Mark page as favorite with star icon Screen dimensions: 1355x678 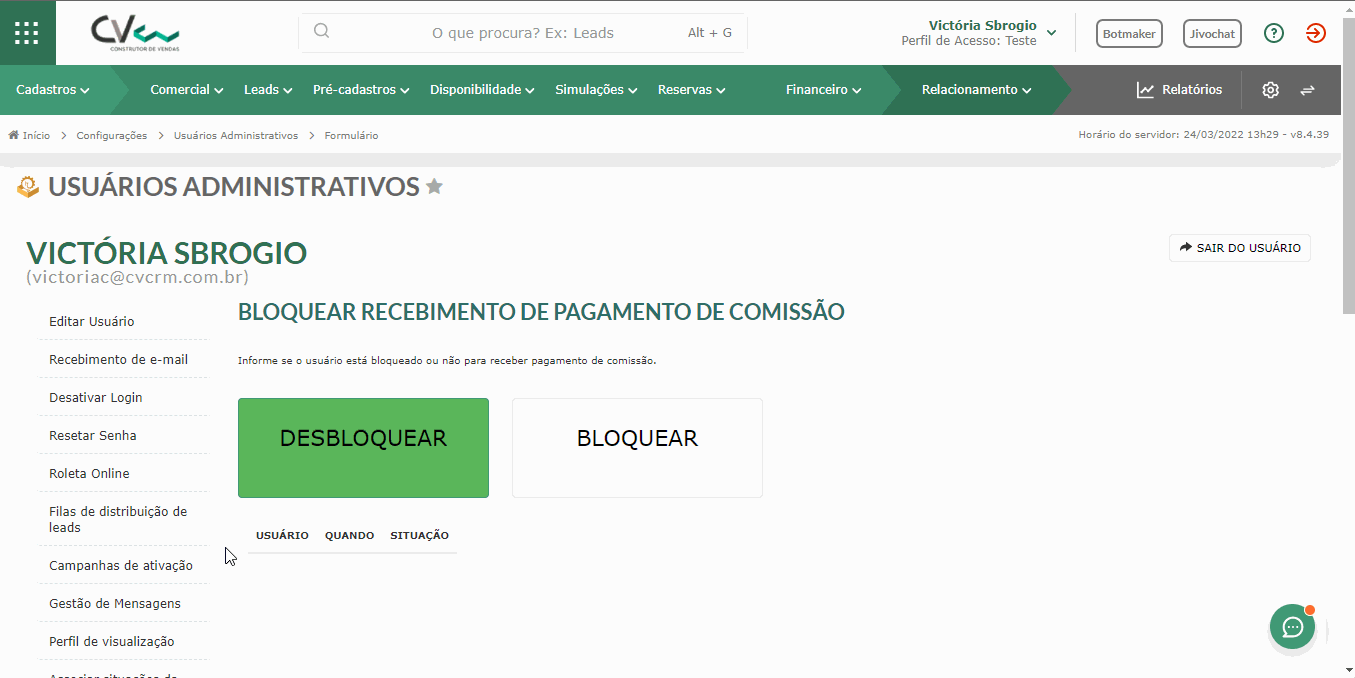434,186
